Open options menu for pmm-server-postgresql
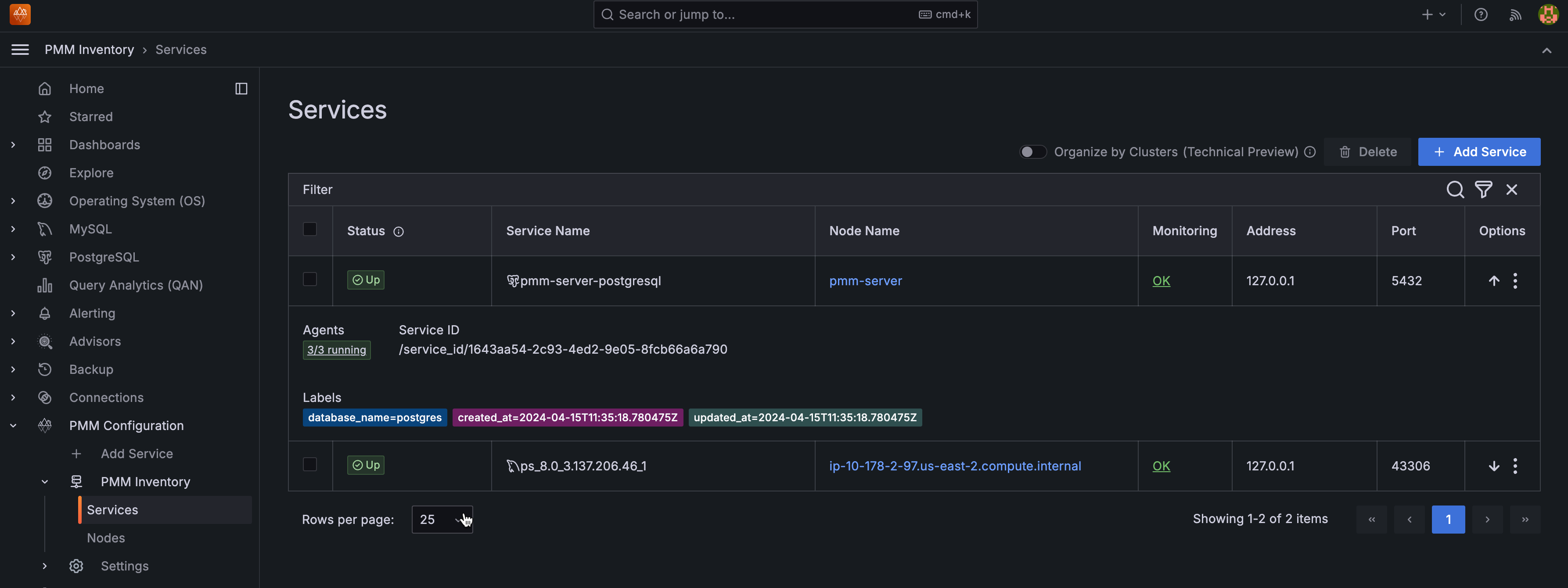This screenshot has width=1568, height=588. (x=1515, y=280)
